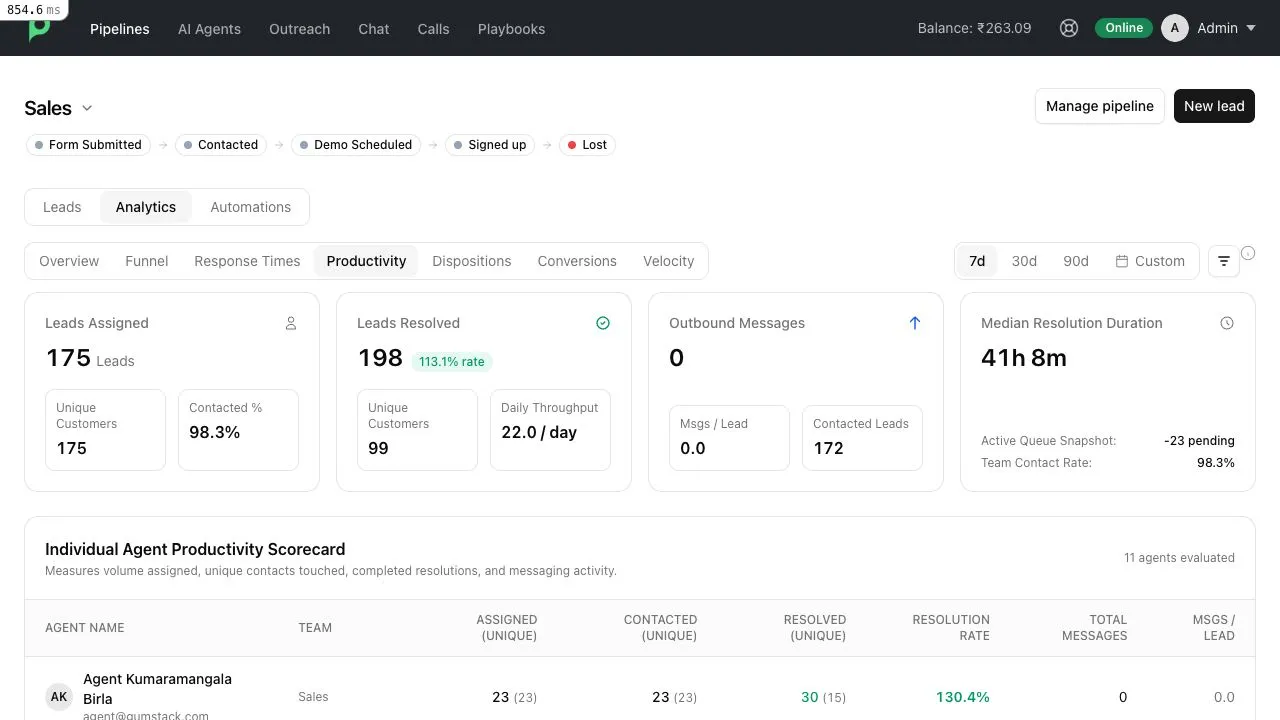The height and width of the screenshot is (720, 1280).
Task: Open the Conversions tab
Action: coord(577,261)
